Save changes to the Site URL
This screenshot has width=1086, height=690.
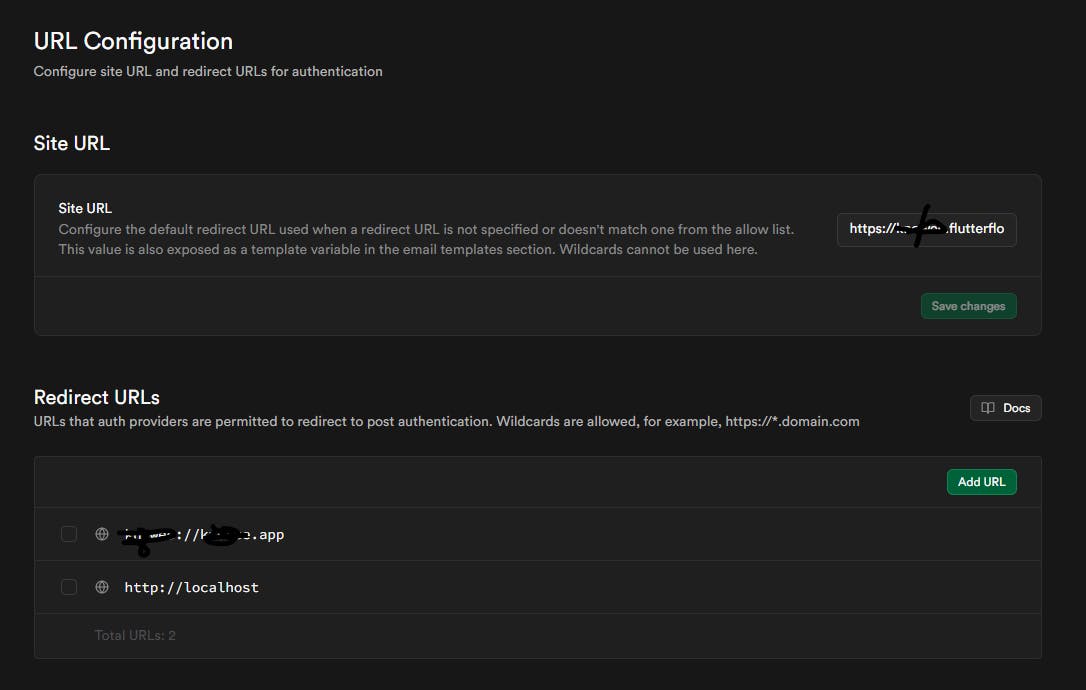tap(968, 306)
